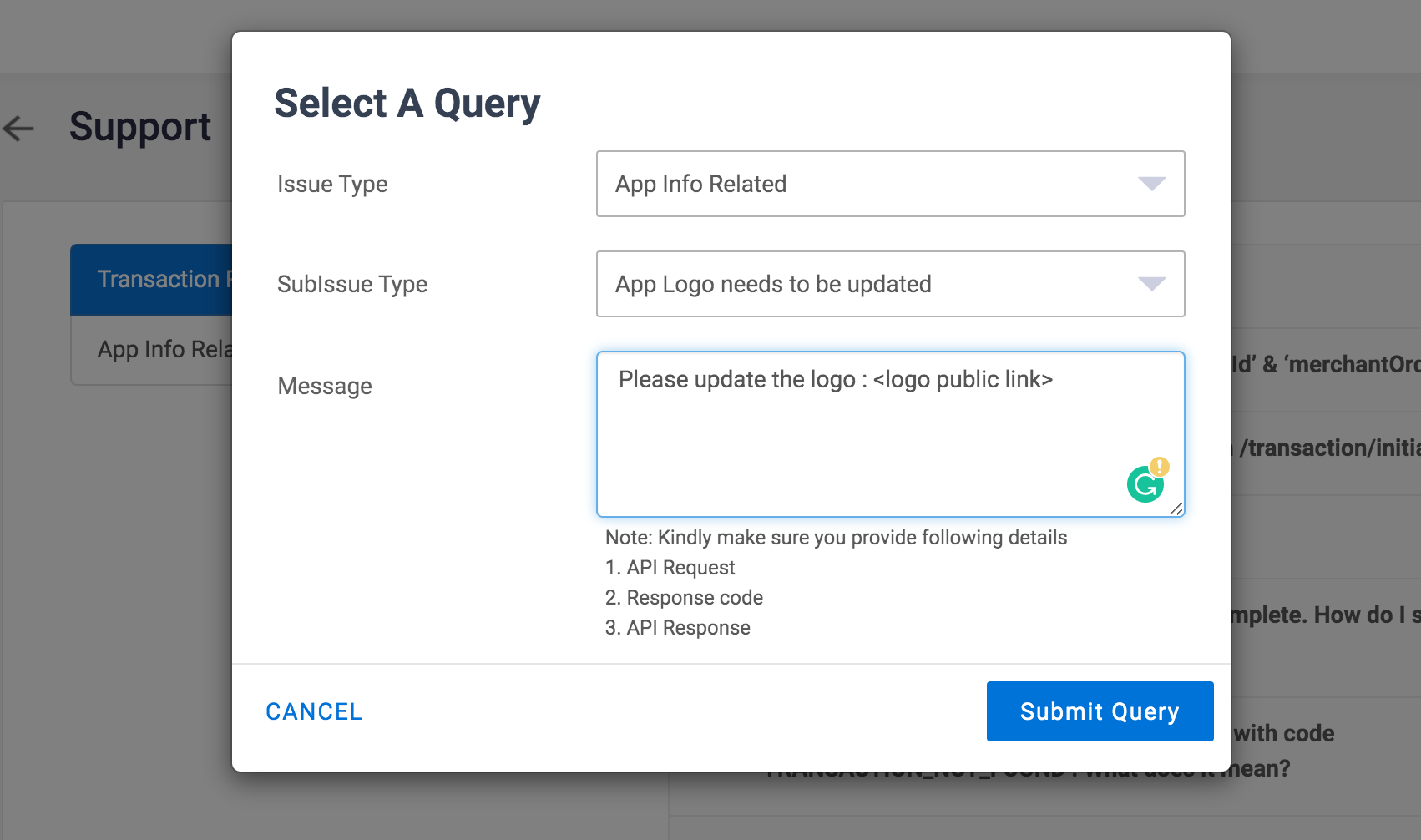Viewport: 1421px width, 840px height.
Task: Click the Support page heading
Action: click(x=140, y=127)
